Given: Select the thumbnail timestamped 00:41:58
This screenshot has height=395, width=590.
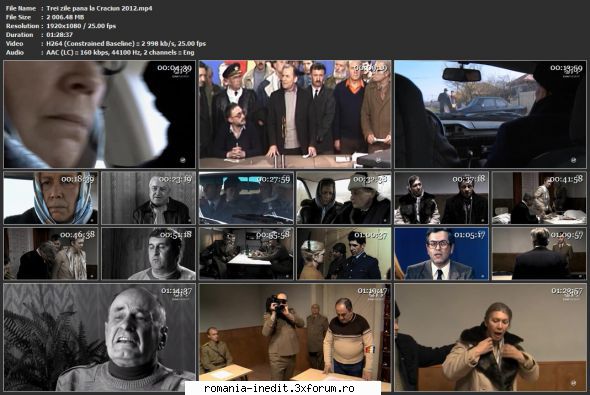Looking at the screenshot, I should tap(539, 198).
